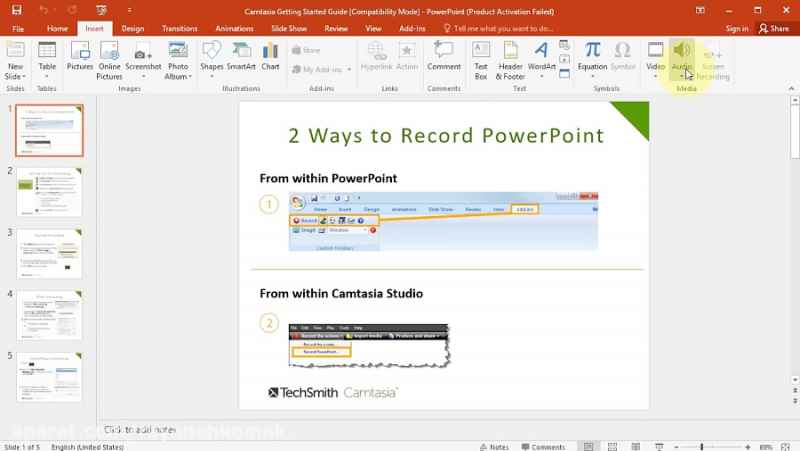Click the zoom in plus button
This screenshot has width=800, height=451.
point(747,446)
